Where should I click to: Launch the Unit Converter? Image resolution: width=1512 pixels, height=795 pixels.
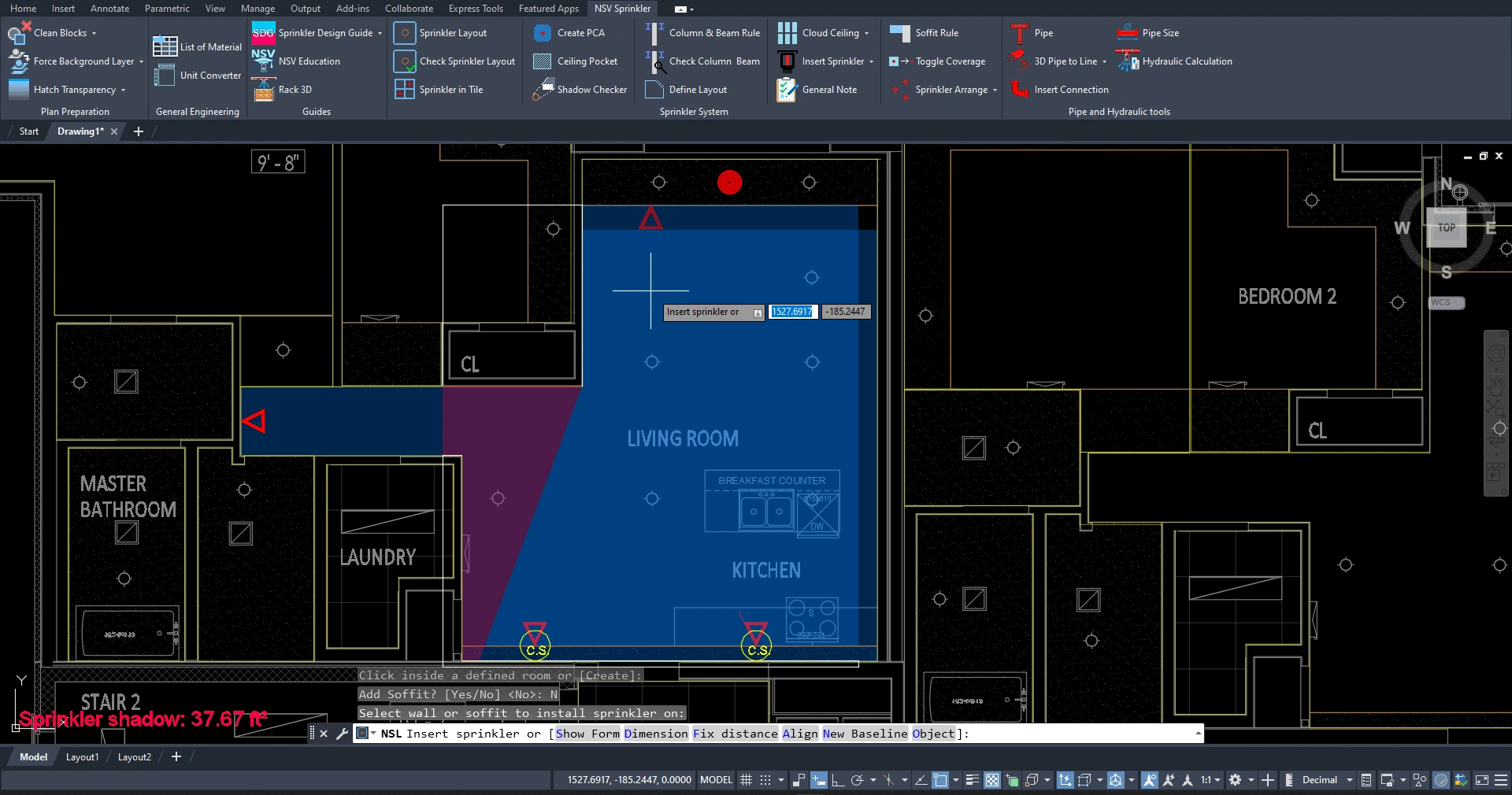198,76
